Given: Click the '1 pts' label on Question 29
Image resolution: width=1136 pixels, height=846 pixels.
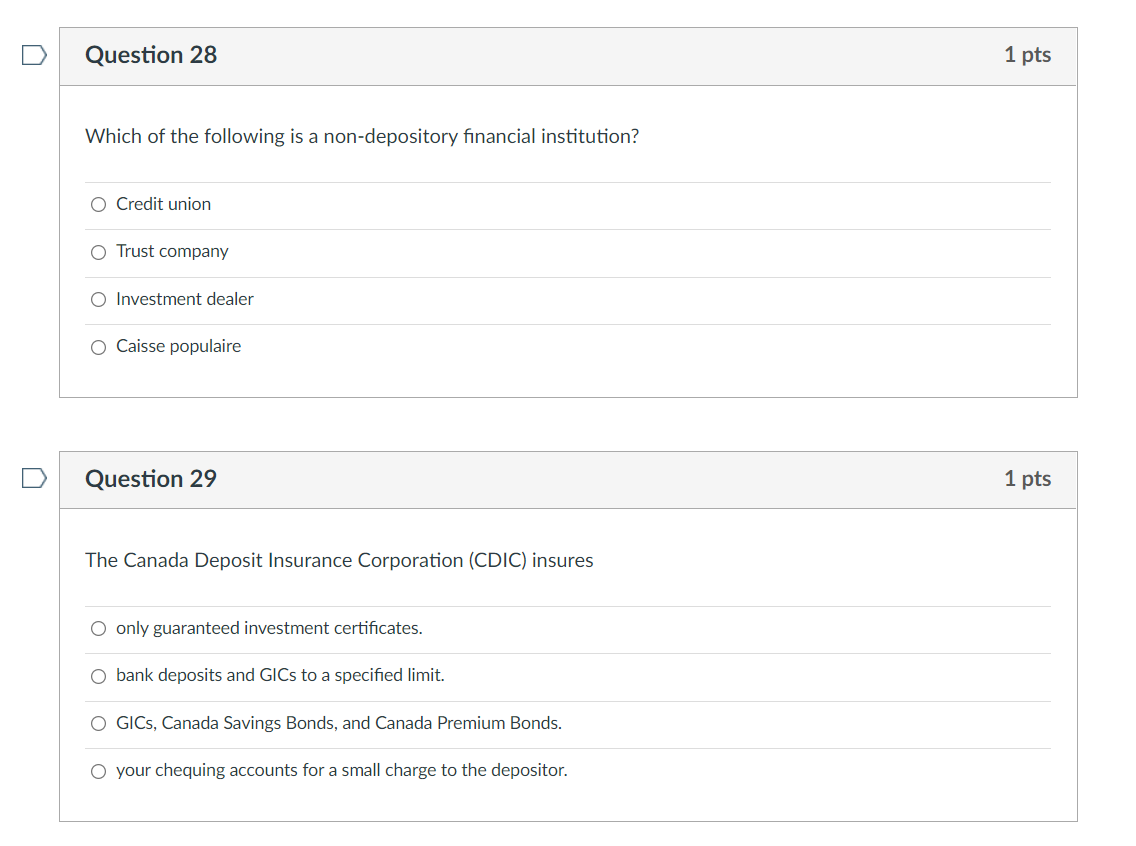Looking at the screenshot, I should pos(1027,479).
